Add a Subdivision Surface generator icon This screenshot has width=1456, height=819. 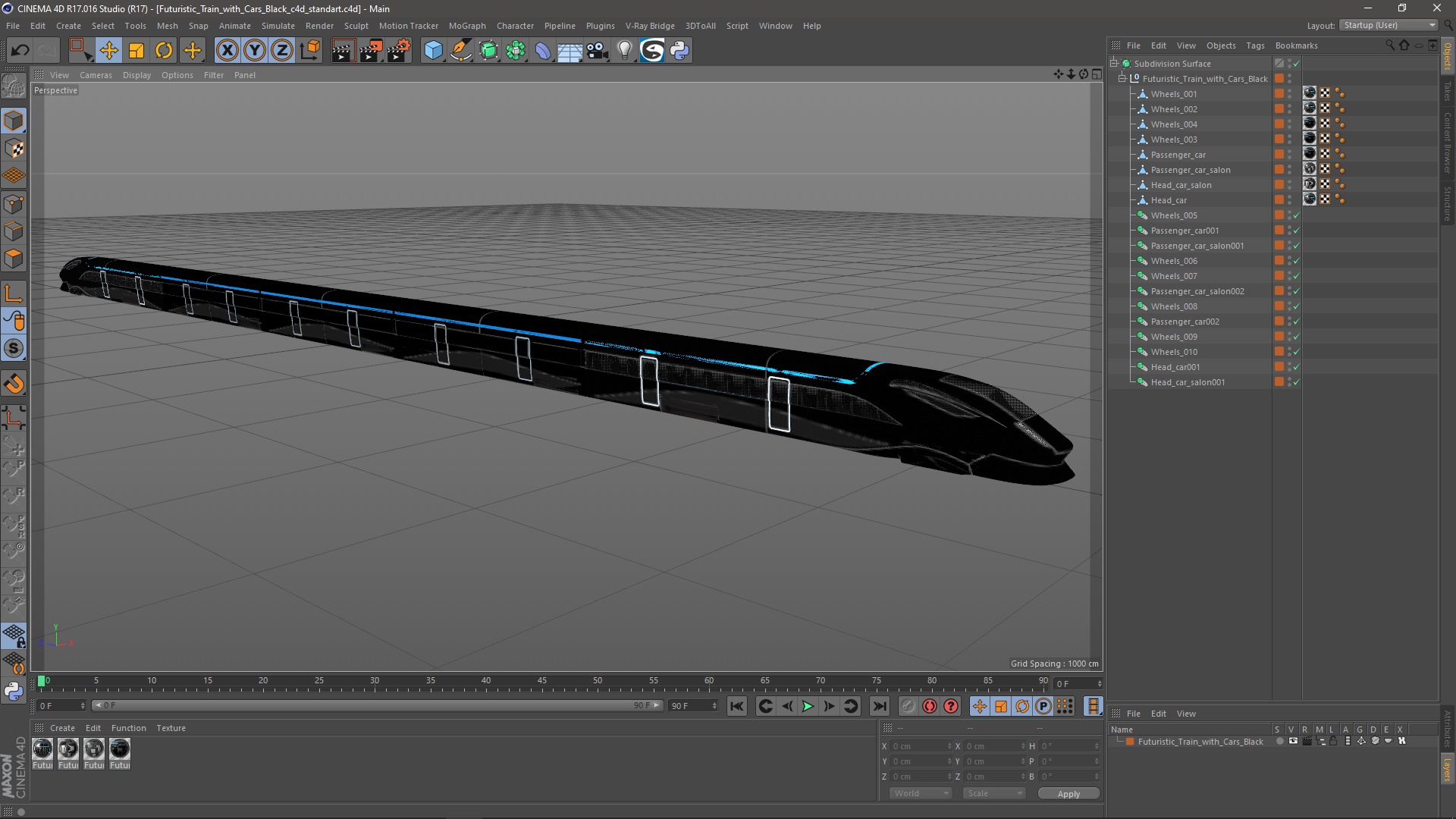(x=488, y=50)
